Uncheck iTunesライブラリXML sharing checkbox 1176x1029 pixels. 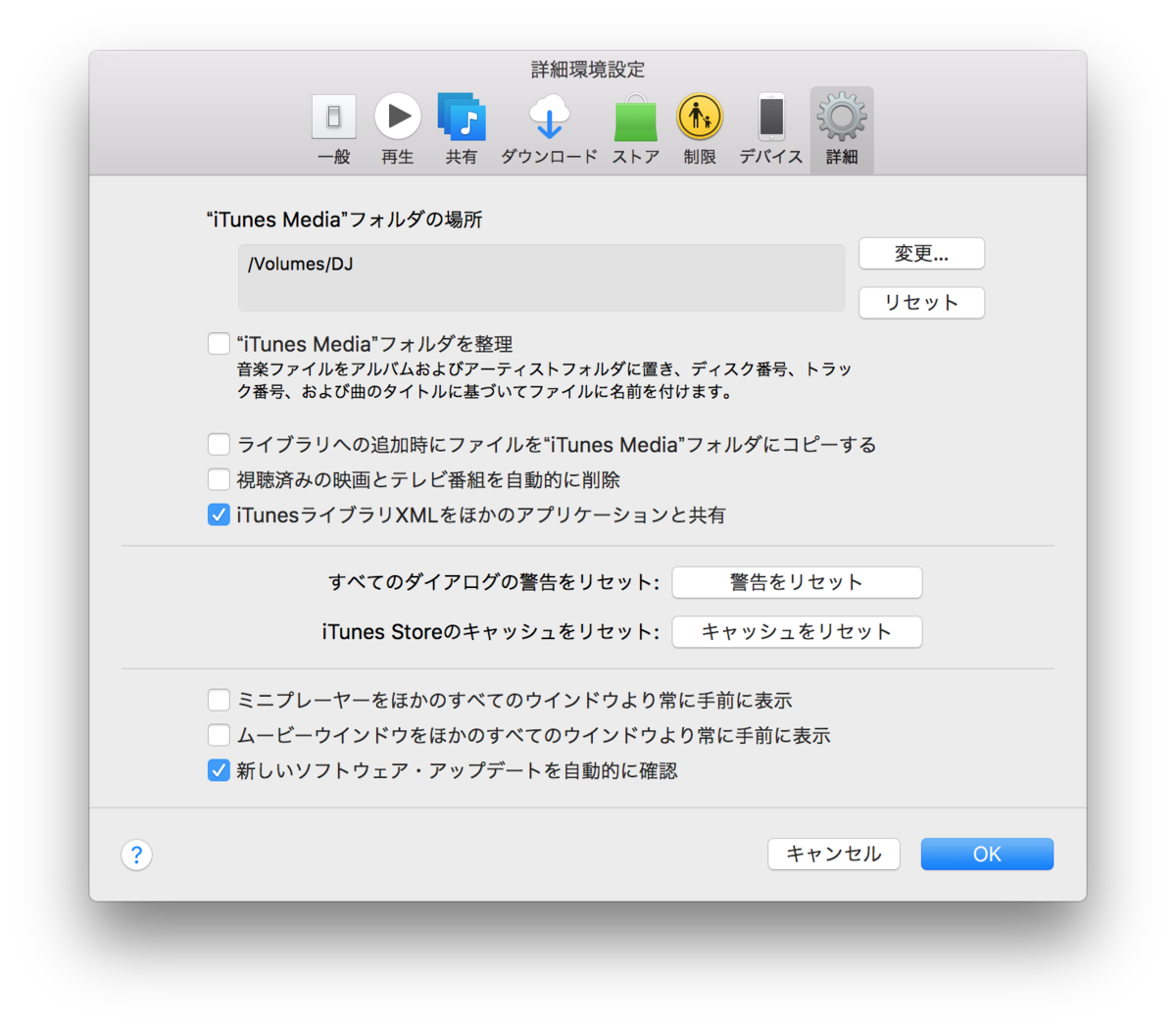(x=219, y=515)
